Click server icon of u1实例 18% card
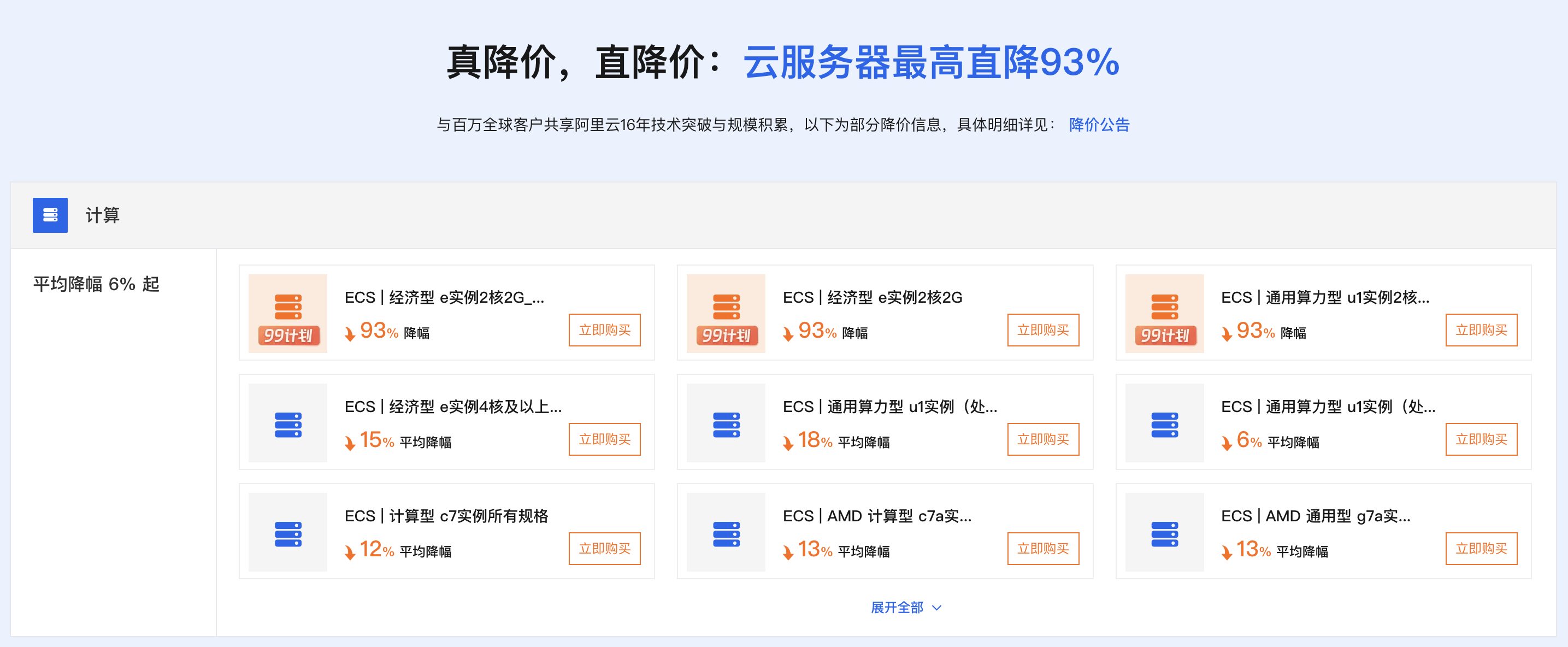This screenshot has width=1568, height=647. pos(726,423)
